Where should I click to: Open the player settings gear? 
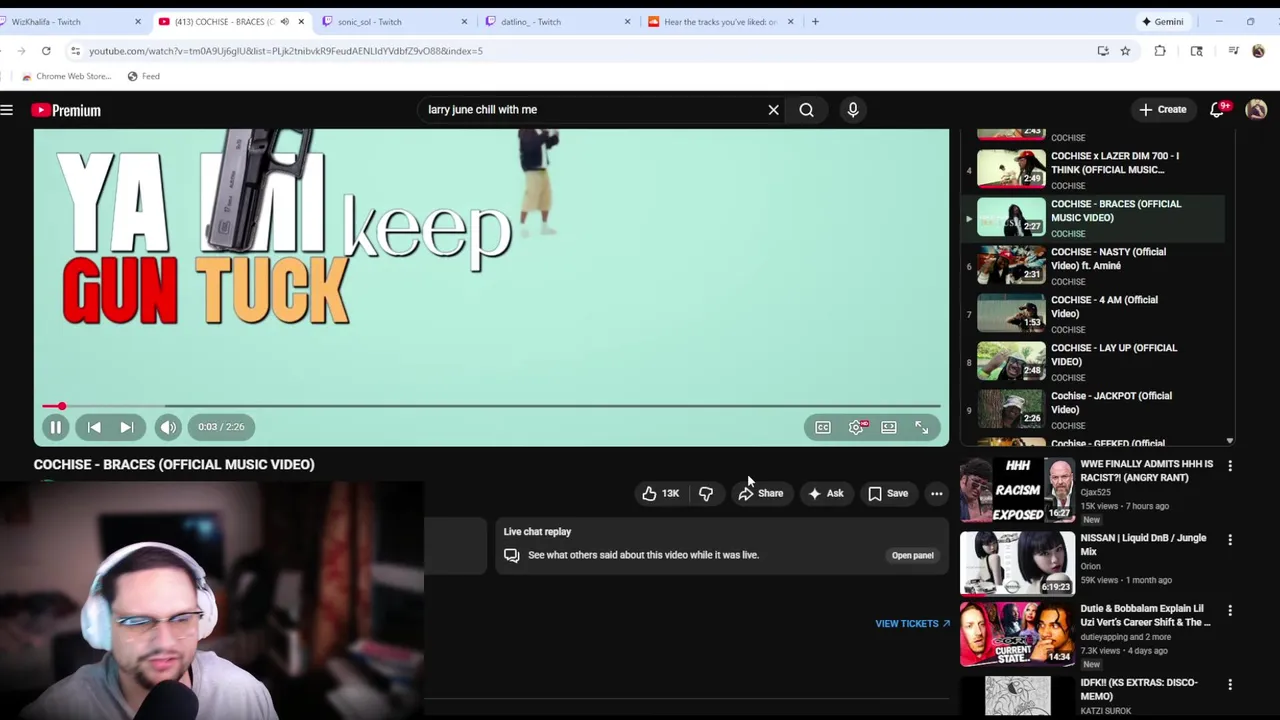pyautogui.click(x=857, y=427)
